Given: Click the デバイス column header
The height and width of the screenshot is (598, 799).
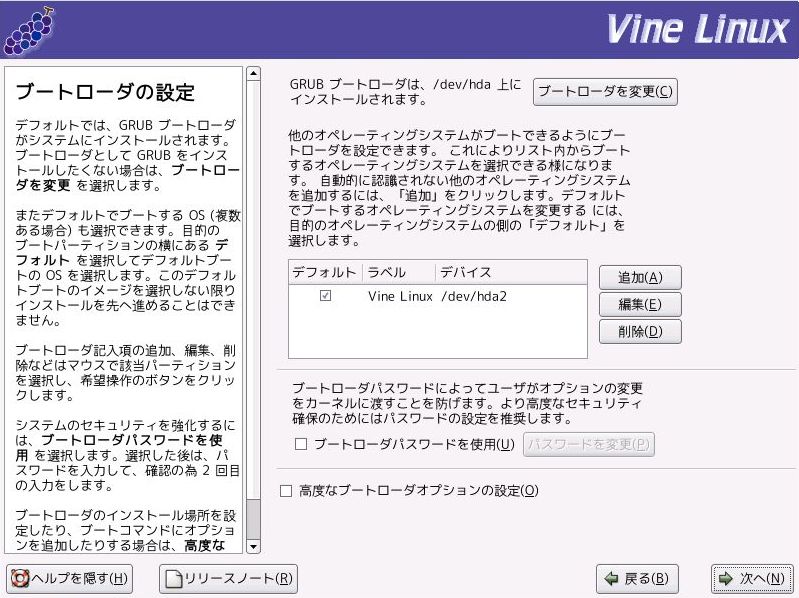Looking at the screenshot, I should click(511, 273).
